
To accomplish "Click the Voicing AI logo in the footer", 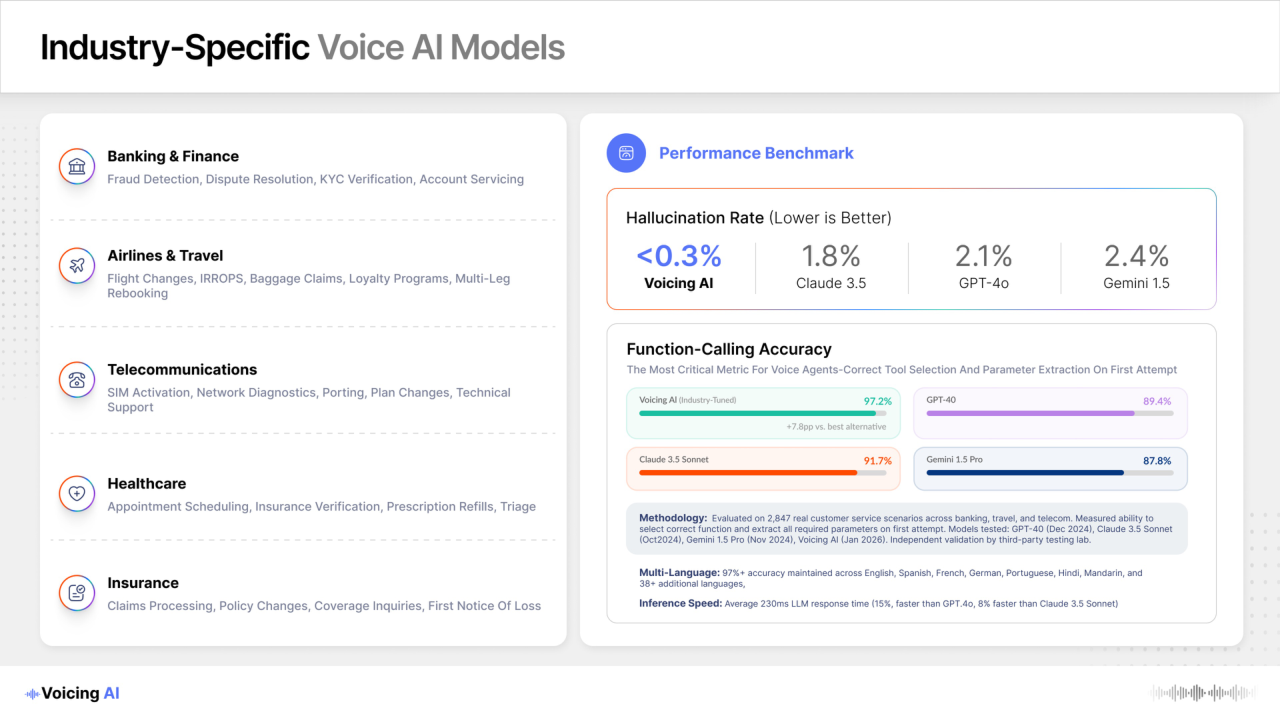I will 72,693.
